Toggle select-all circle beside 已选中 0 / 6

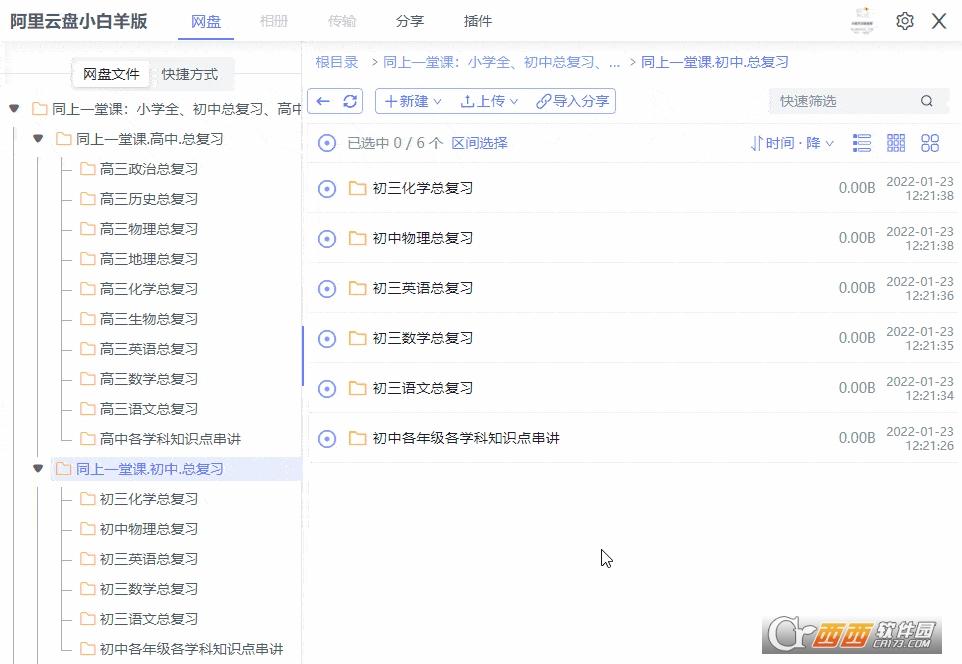(x=326, y=143)
